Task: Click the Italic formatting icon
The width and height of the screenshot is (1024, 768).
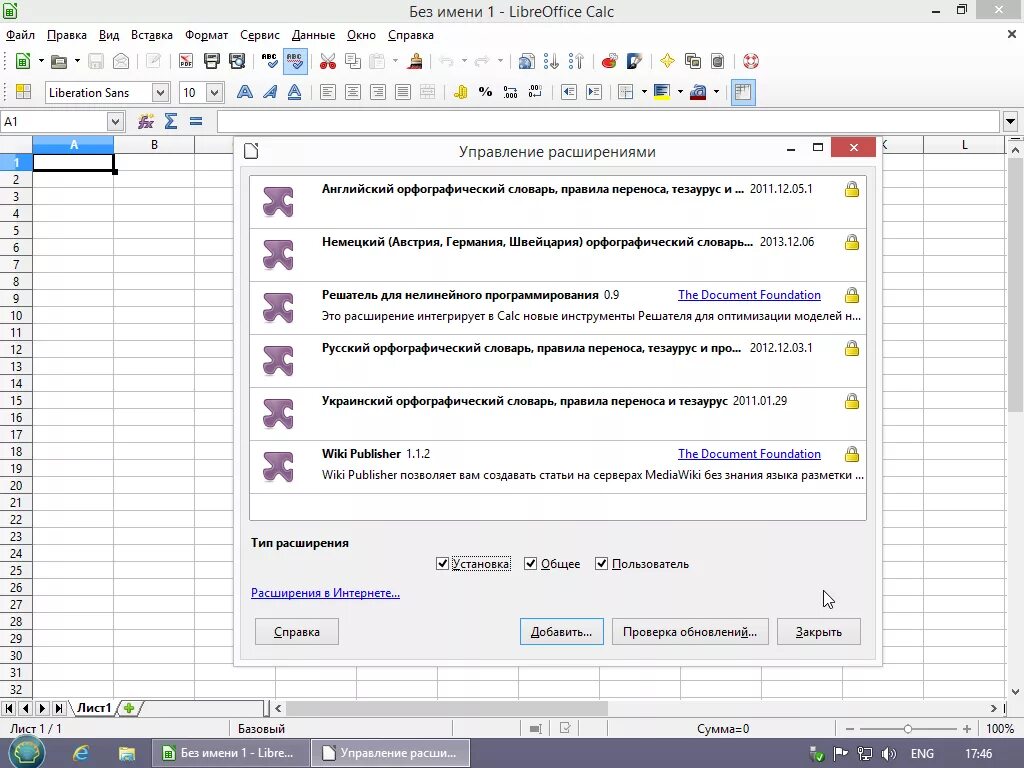Action: 270,93
